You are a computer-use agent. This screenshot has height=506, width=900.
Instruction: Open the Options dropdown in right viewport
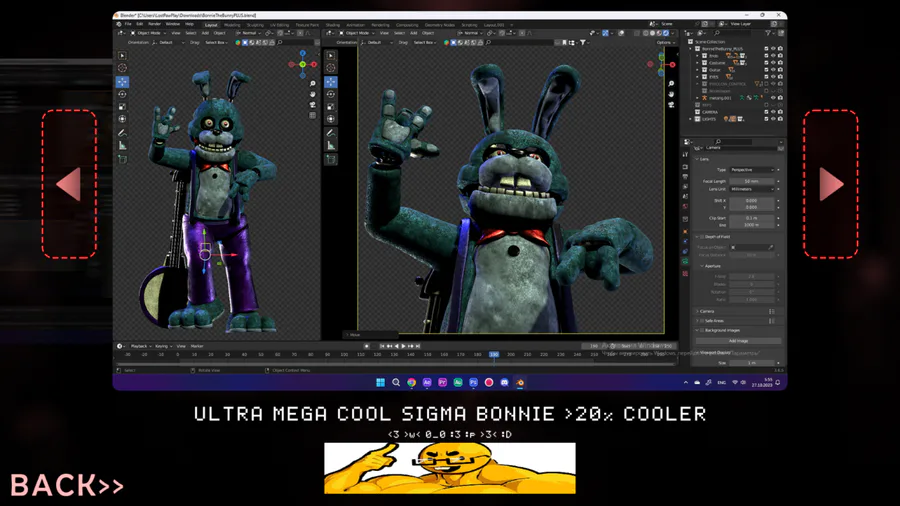pos(665,42)
